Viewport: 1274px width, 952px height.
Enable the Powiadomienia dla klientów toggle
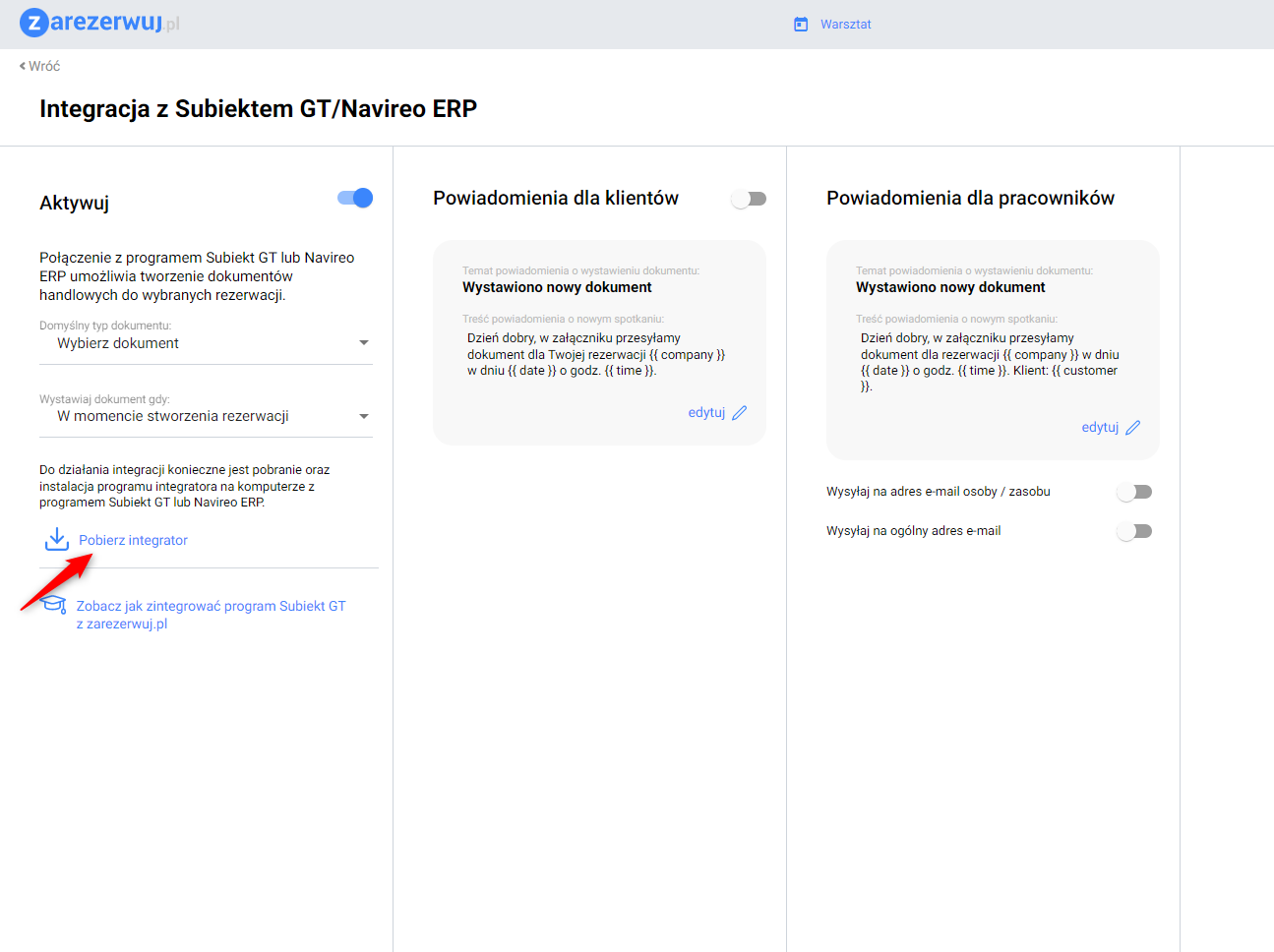(x=749, y=200)
